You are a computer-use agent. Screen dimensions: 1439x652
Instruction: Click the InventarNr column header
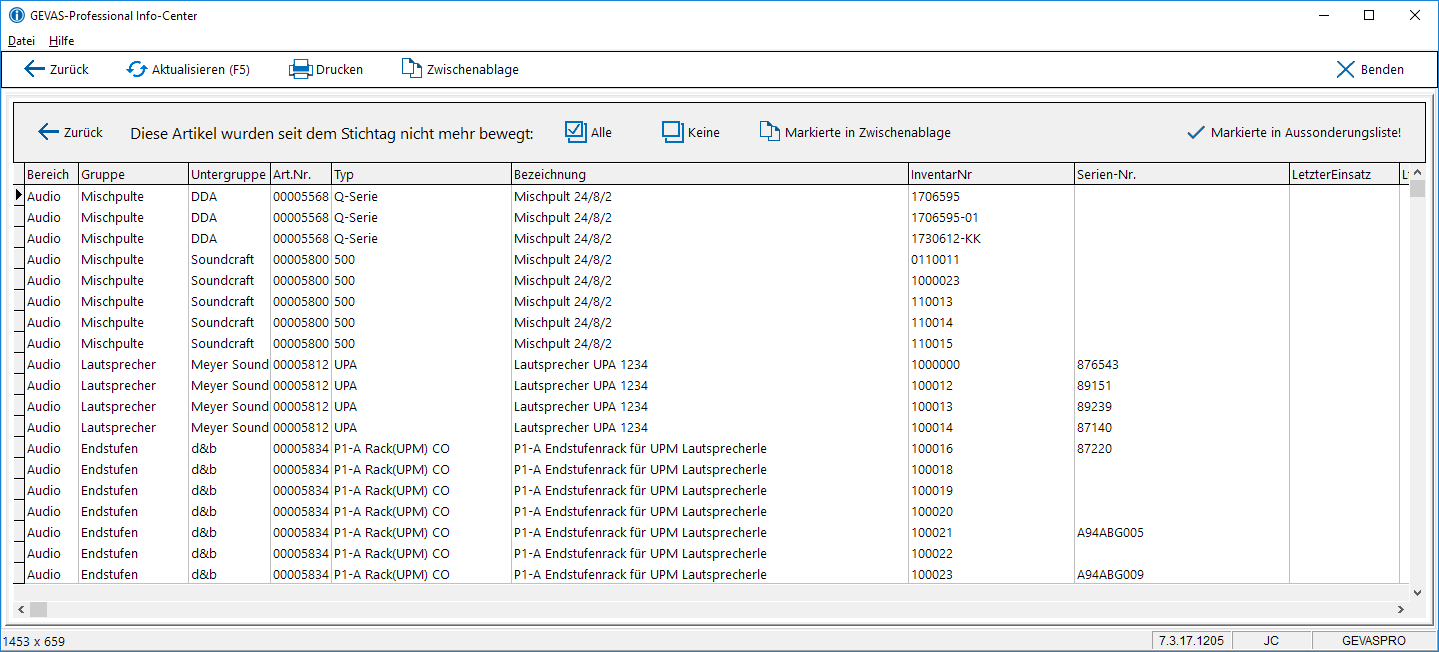(x=991, y=174)
